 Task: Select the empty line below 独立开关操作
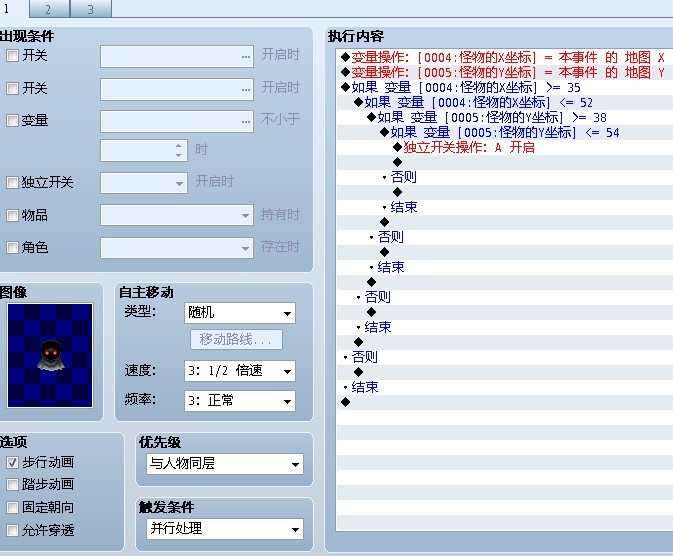click(505, 162)
